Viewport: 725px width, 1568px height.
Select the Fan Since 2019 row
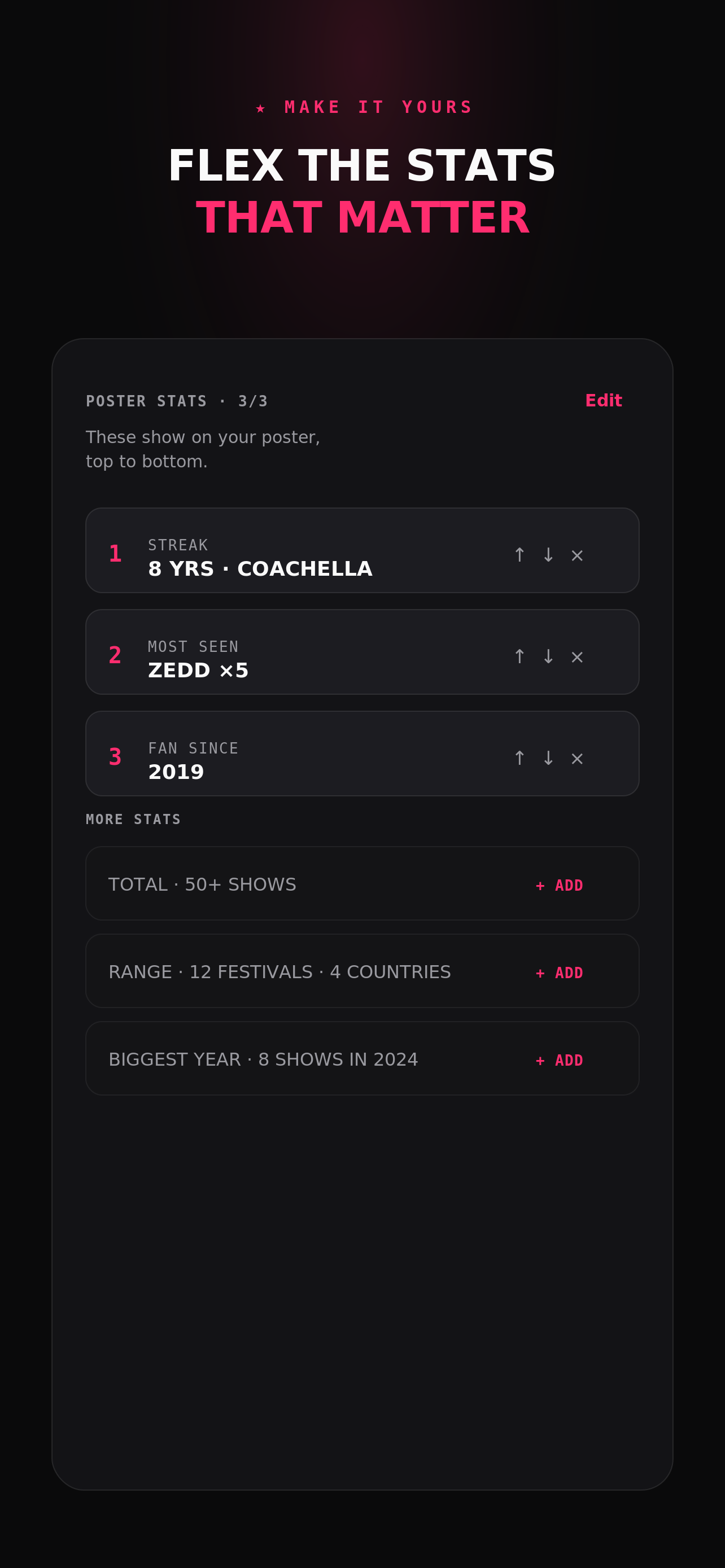point(362,754)
